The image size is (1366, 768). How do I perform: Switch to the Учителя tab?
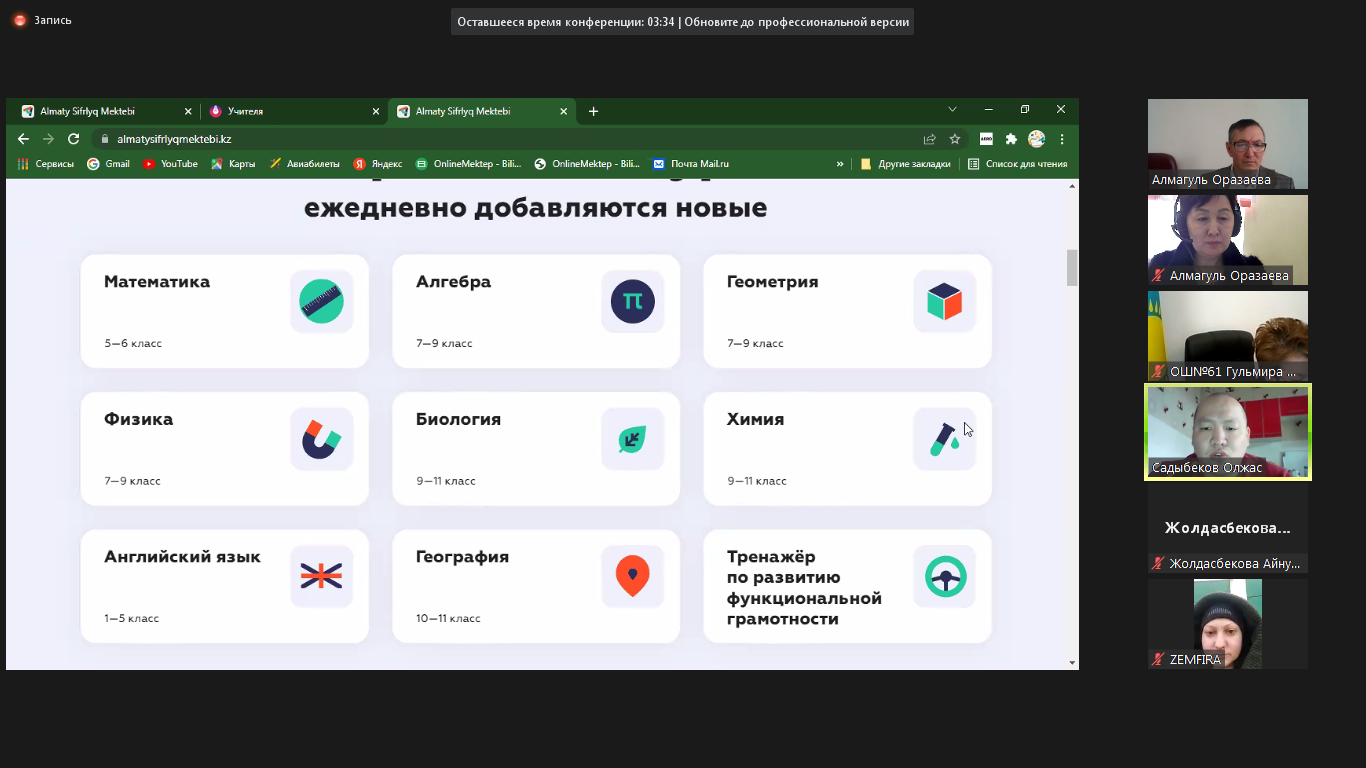click(290, 111)
